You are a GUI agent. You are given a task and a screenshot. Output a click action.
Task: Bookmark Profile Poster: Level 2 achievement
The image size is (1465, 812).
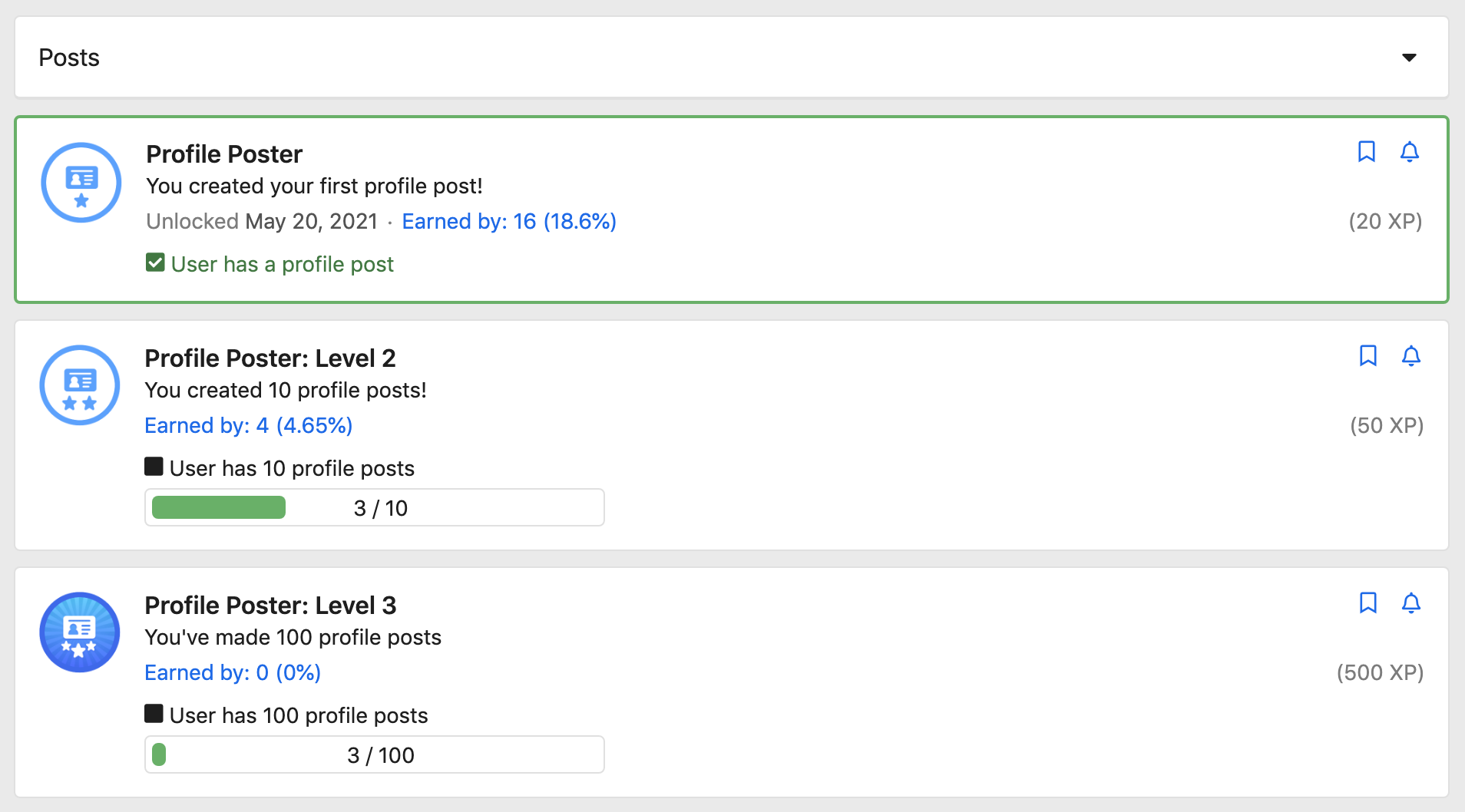(x=1367, y=356)
